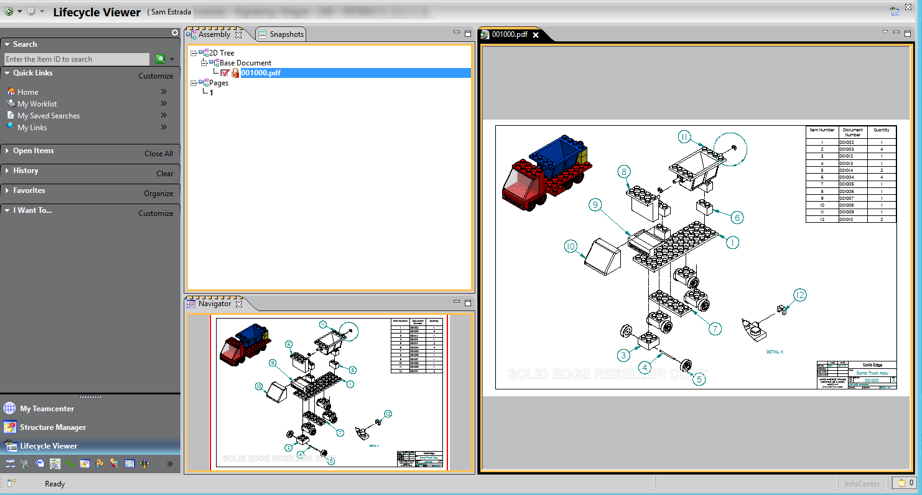922x495 pixels.
Task: Collapse the I Want To section
Action: (x=7, y=210)
